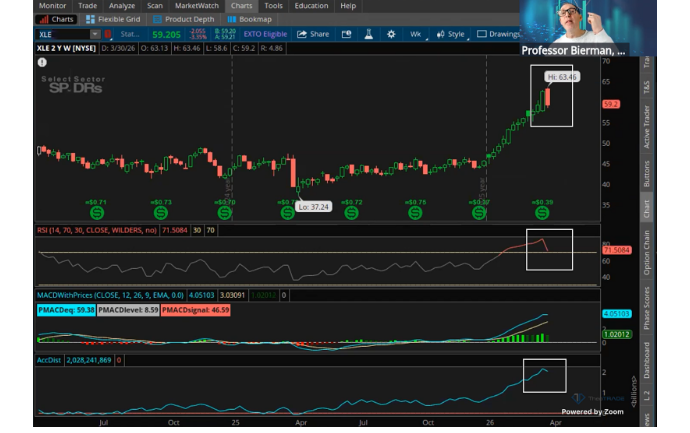
Task: Click the H: 63.46 high value
Action: (187, 48)
